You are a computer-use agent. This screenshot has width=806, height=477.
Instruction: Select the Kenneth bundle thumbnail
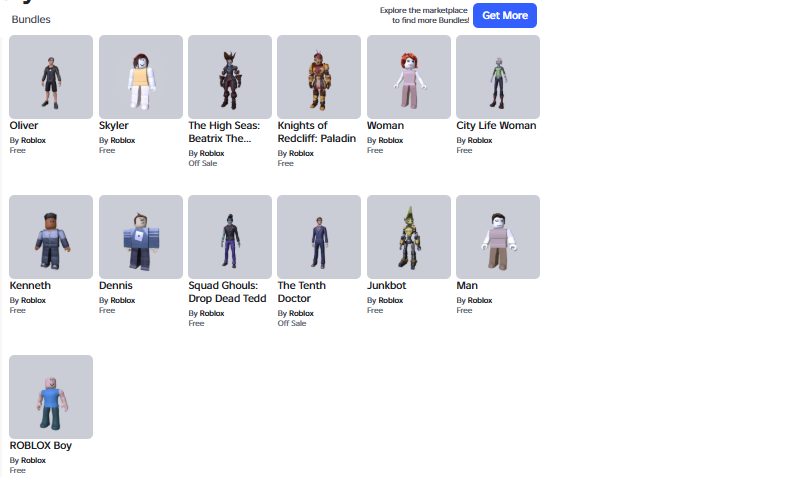(51, 237)
